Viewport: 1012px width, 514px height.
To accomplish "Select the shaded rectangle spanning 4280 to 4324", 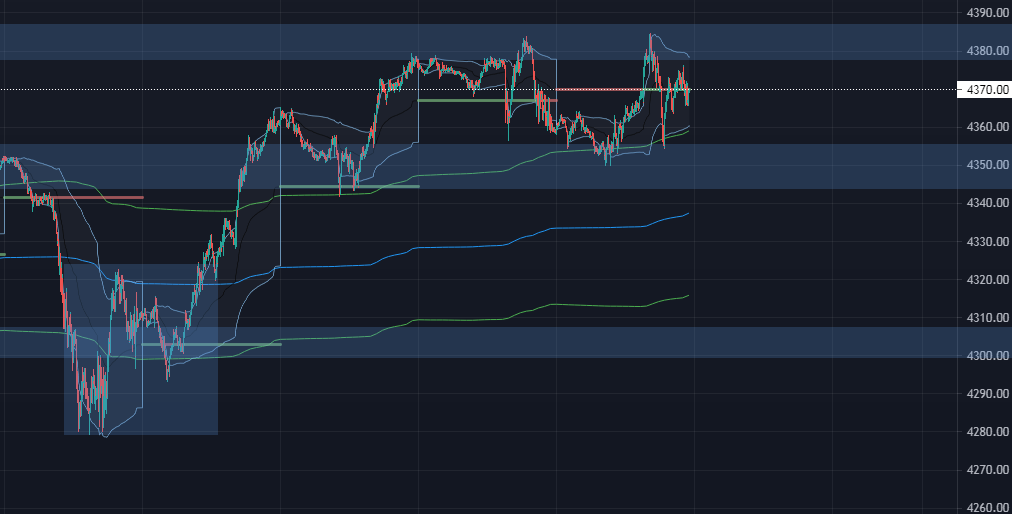I will 141,349.
